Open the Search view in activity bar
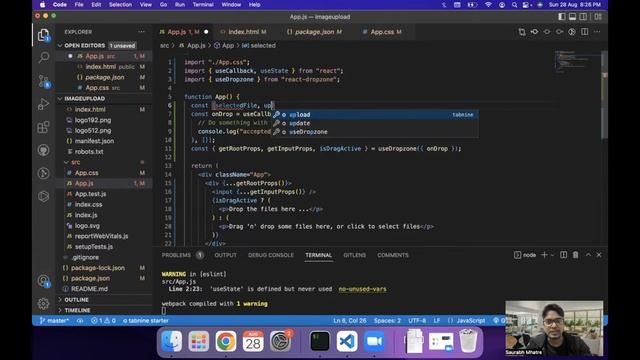640x360 pixels. pos(44,57)
